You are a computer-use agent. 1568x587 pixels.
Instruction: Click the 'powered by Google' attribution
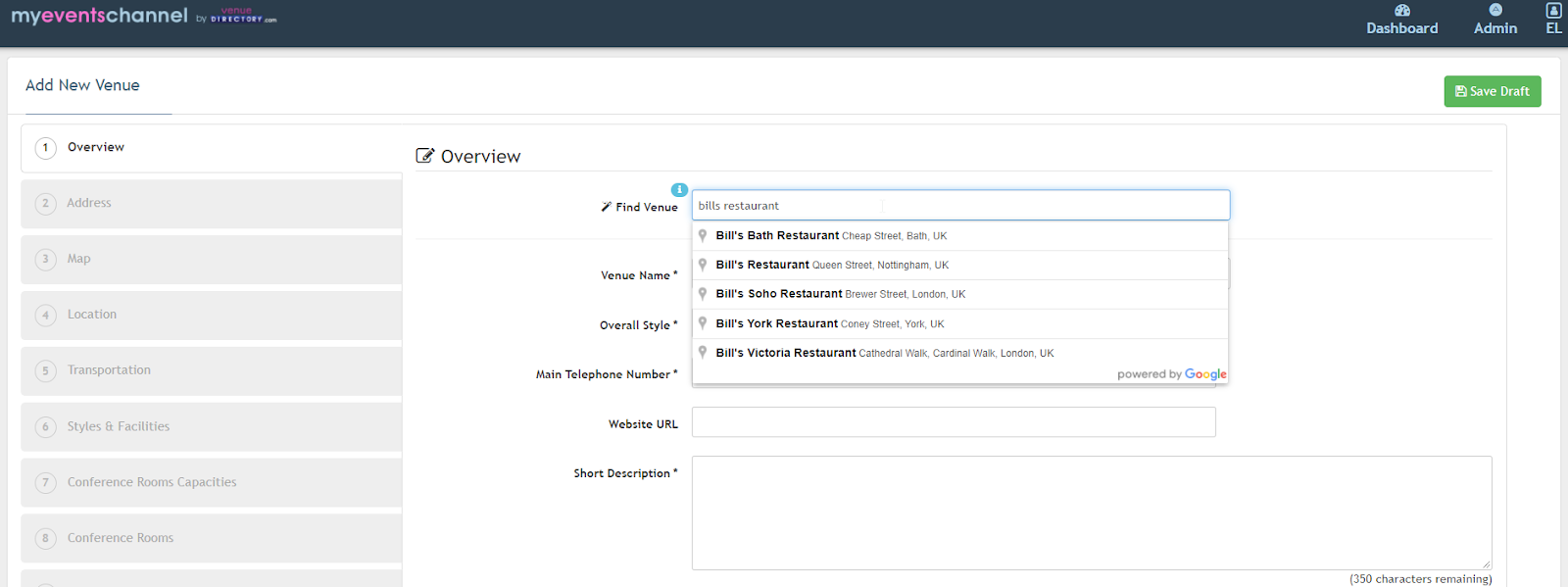[x=1172, y=374]
